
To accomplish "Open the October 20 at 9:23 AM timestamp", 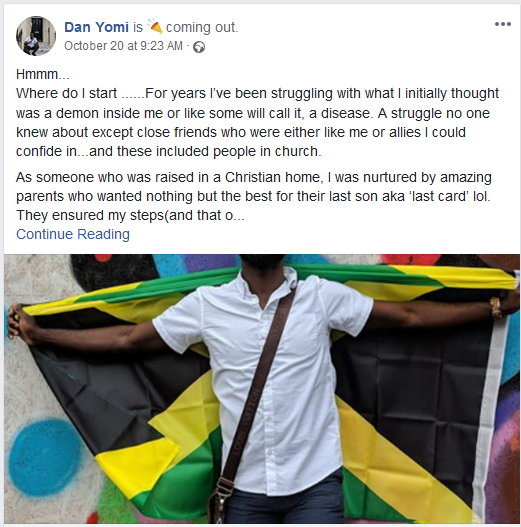I will point(123,46).
